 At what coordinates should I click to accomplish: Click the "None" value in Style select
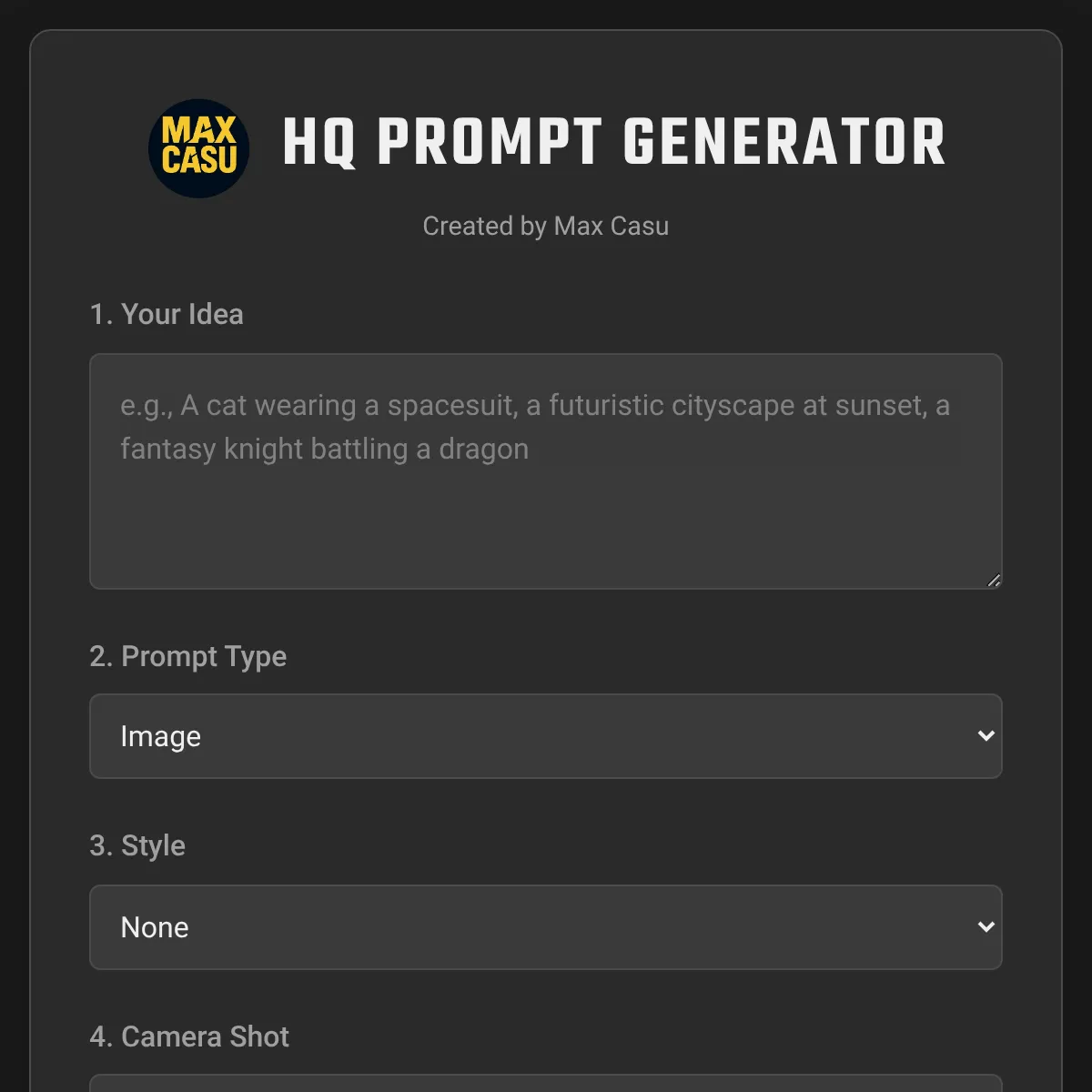(155, 927)
